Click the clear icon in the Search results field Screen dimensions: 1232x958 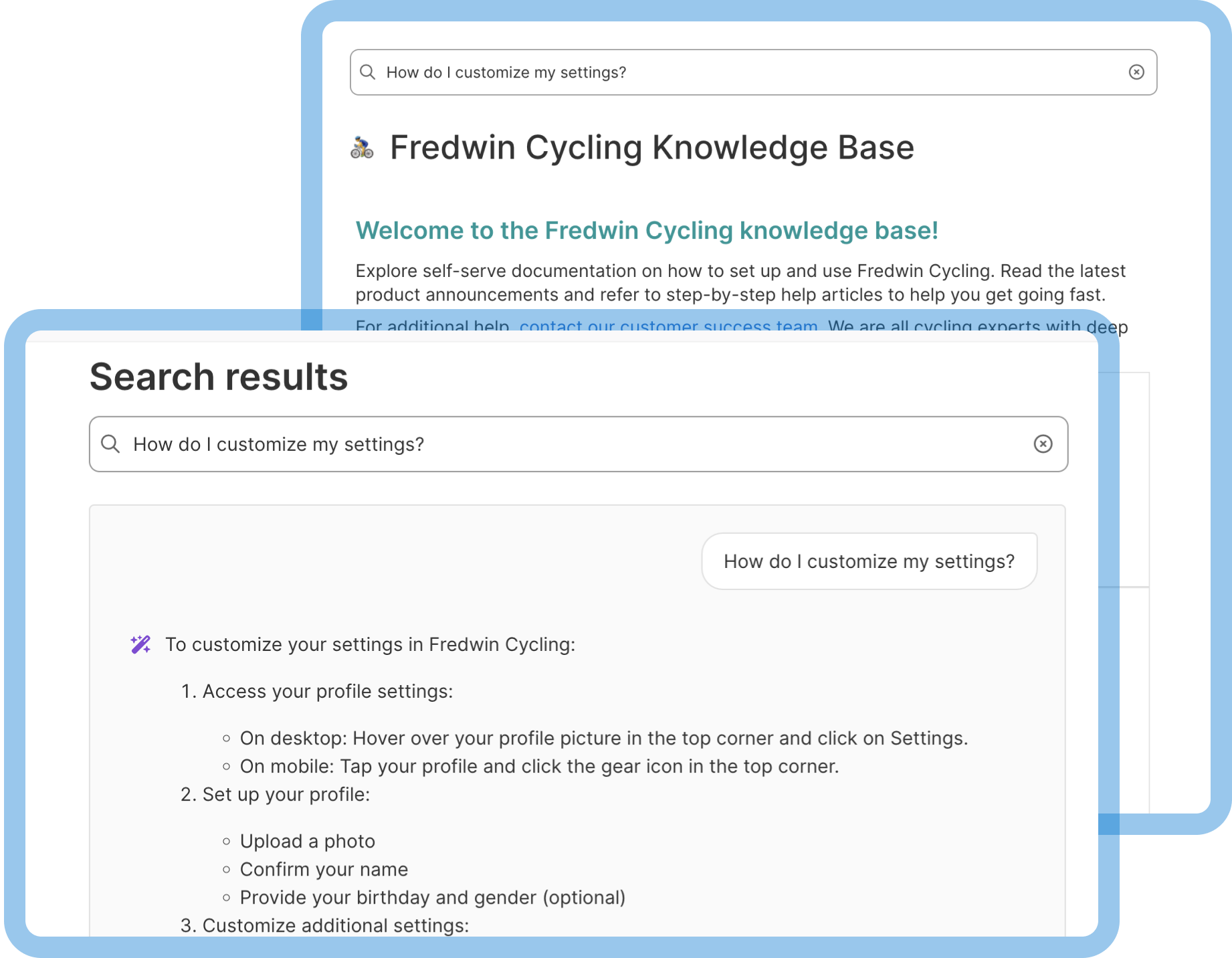1043,444
